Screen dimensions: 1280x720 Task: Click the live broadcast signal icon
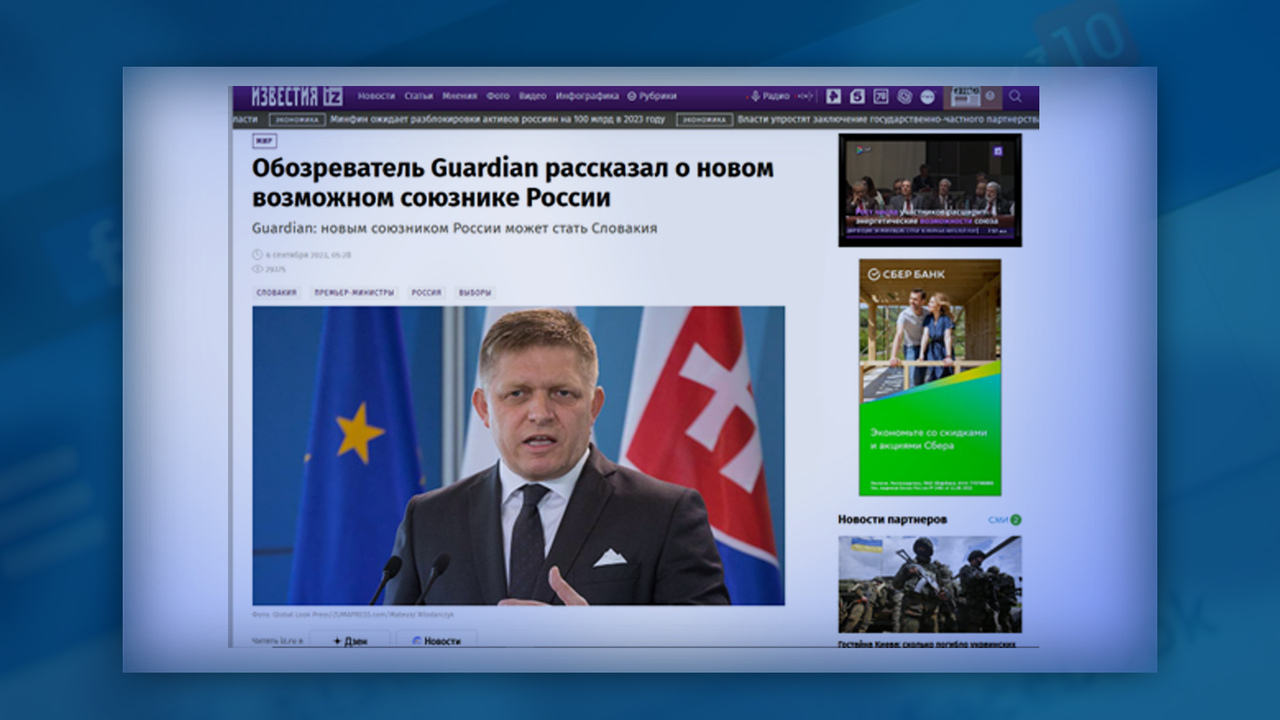coord(805,96)
